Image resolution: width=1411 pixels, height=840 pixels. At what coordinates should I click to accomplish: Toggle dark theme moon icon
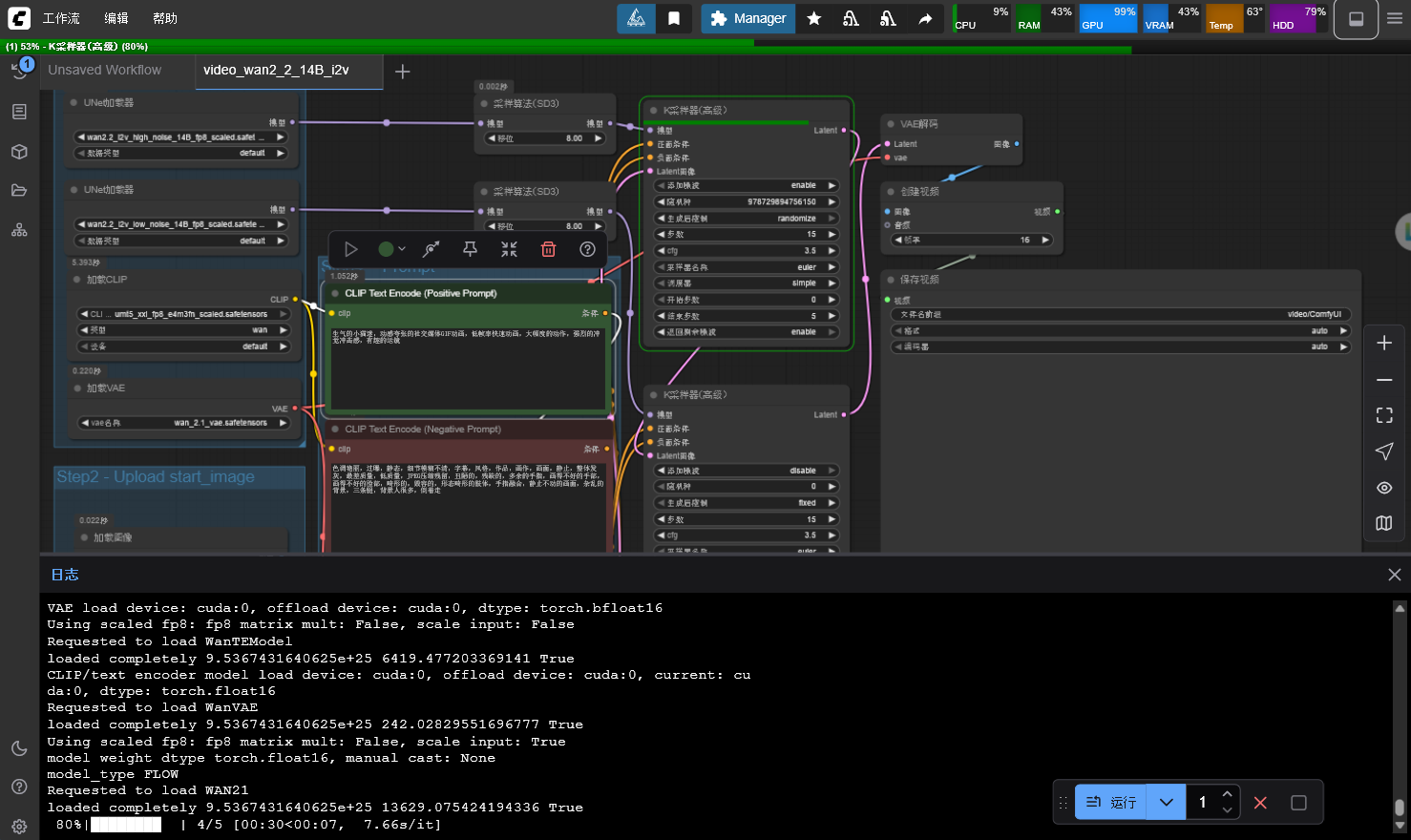click(19, 748)
